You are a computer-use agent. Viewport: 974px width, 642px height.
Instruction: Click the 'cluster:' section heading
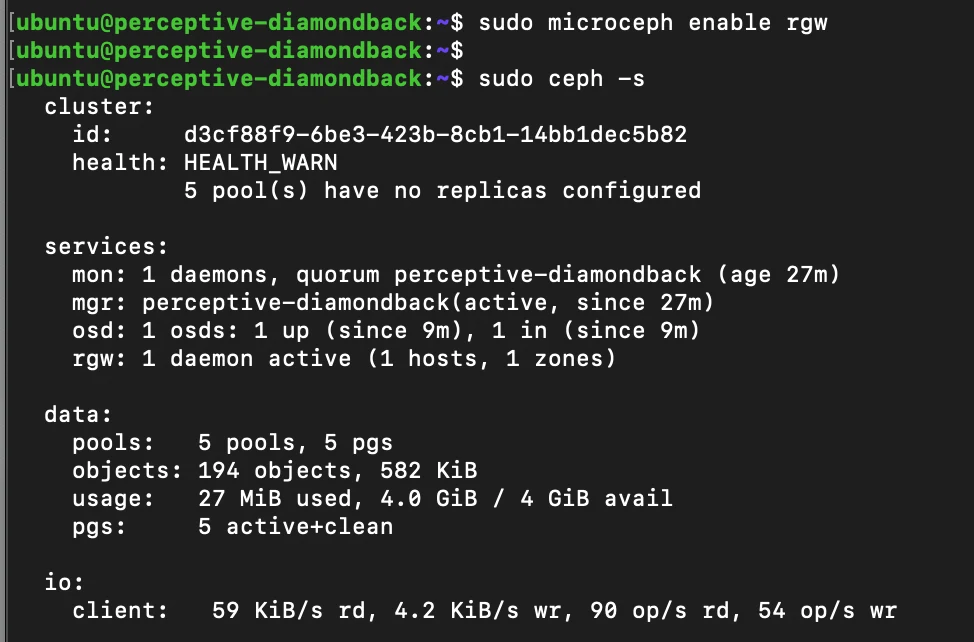point(99,107)
